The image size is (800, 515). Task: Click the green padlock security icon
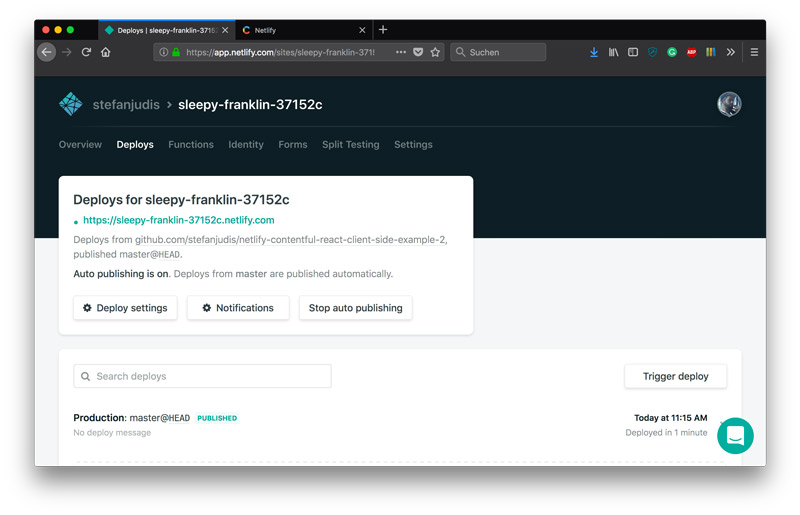click(176, 52)
